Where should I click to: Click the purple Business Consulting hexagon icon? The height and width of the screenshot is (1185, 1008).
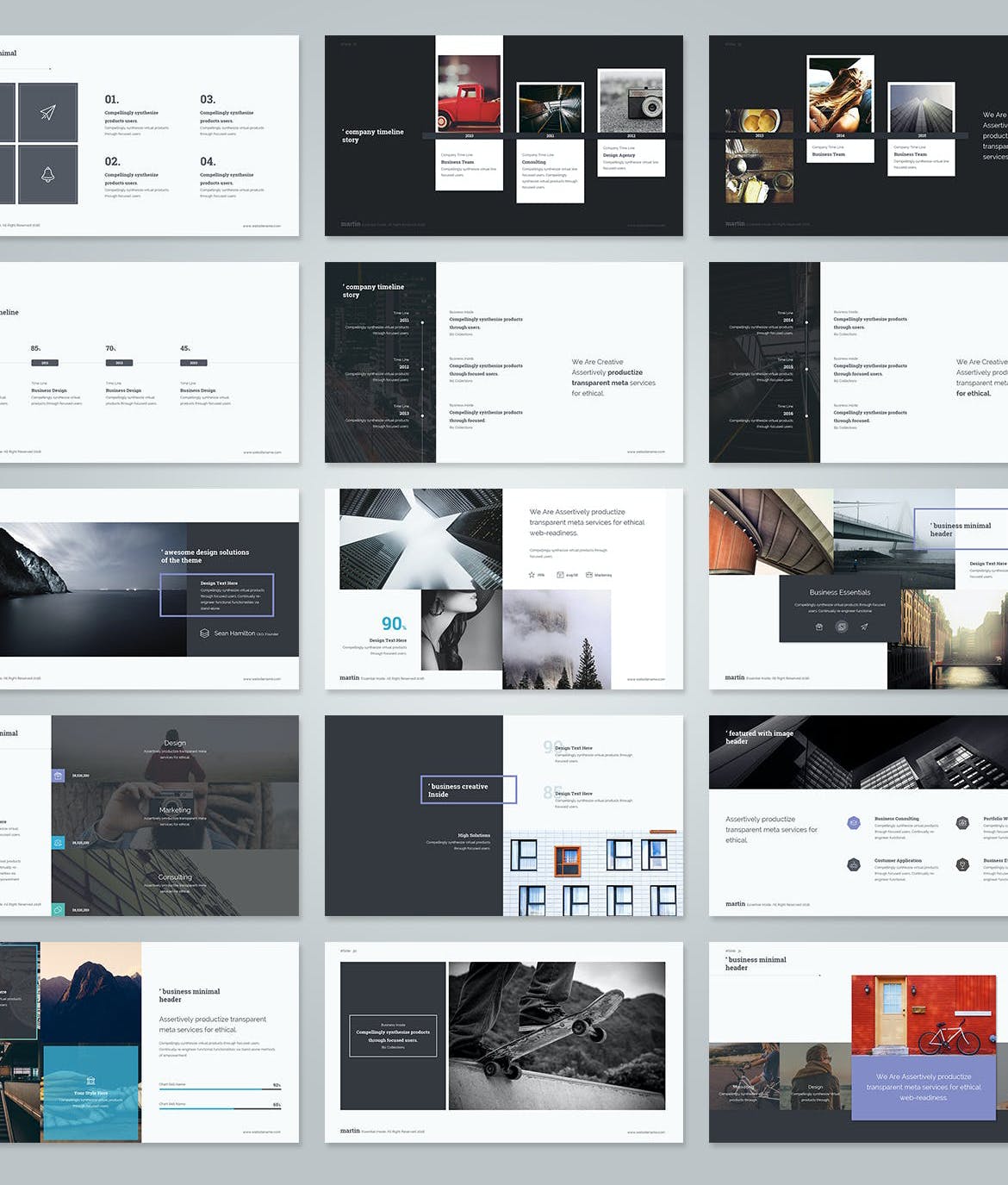[x=853, y=823]
